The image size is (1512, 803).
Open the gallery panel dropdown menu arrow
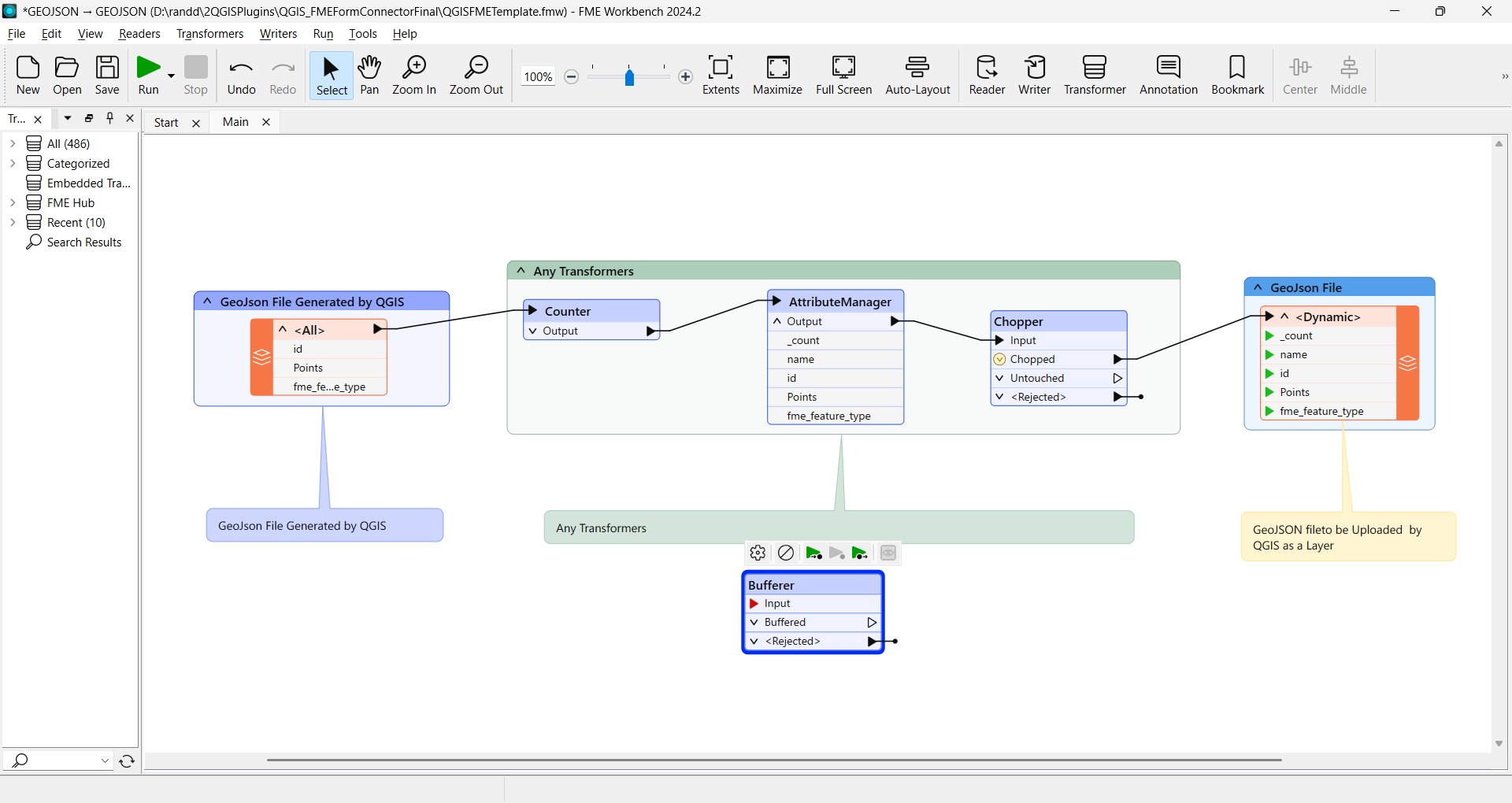coord(68,118)
